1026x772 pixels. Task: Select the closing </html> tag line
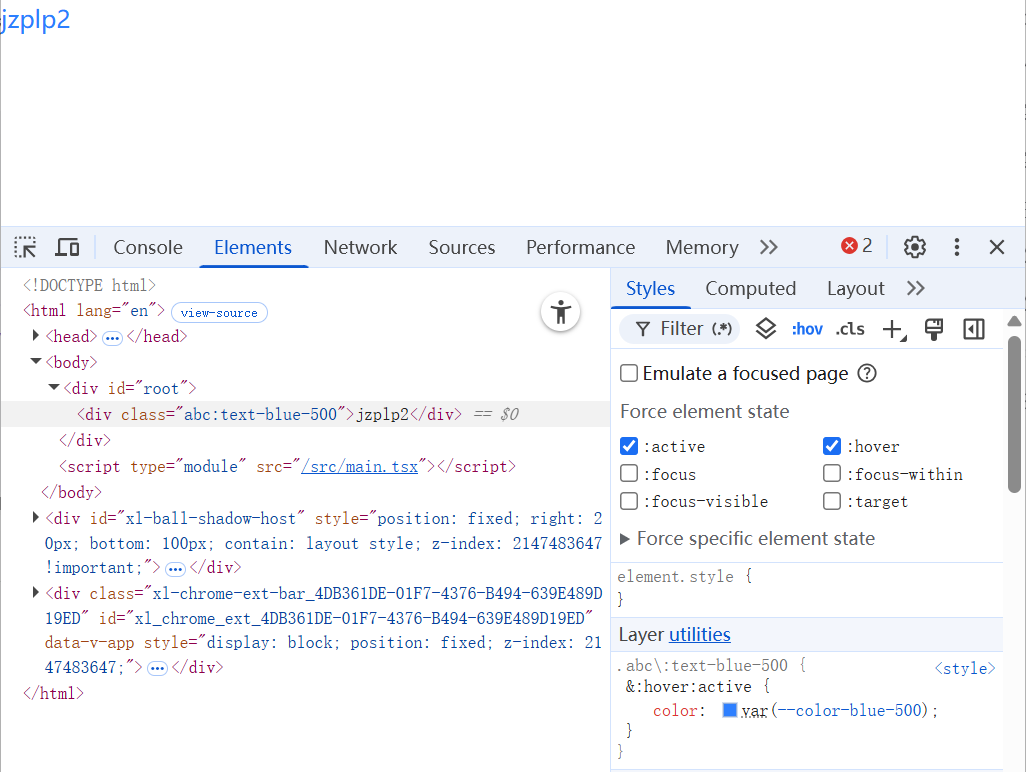click(53, 693)
